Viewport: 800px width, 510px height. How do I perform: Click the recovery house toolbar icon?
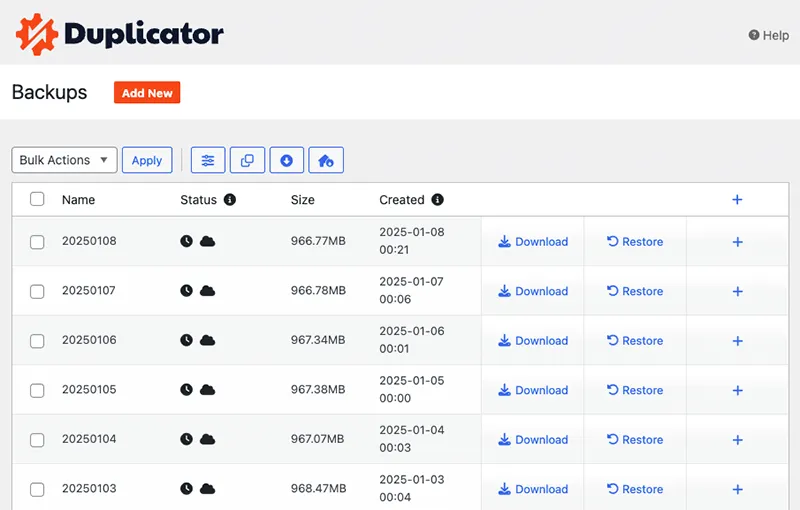click(x=326, y=160)
